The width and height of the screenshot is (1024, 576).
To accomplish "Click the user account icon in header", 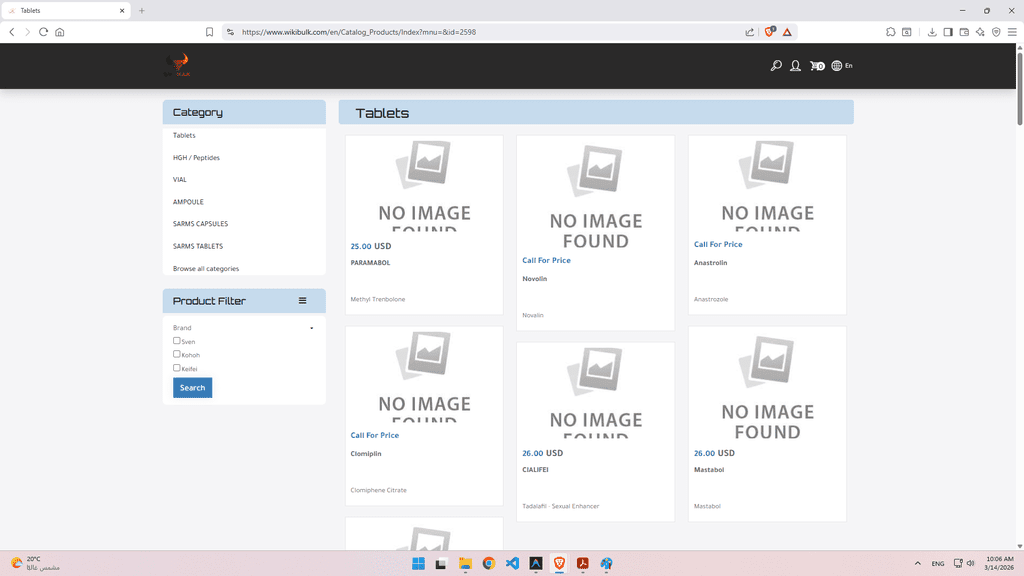I will pyautogui.click(x=795, y=66).
